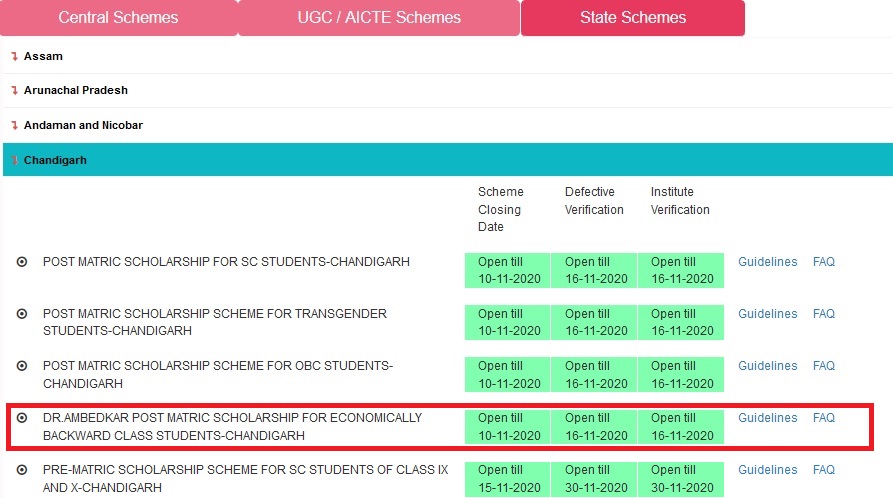Image resolution: width=893 pixels, height=498 pixels.
Task: Select the State Schemes tab
Action: point(632,18)
